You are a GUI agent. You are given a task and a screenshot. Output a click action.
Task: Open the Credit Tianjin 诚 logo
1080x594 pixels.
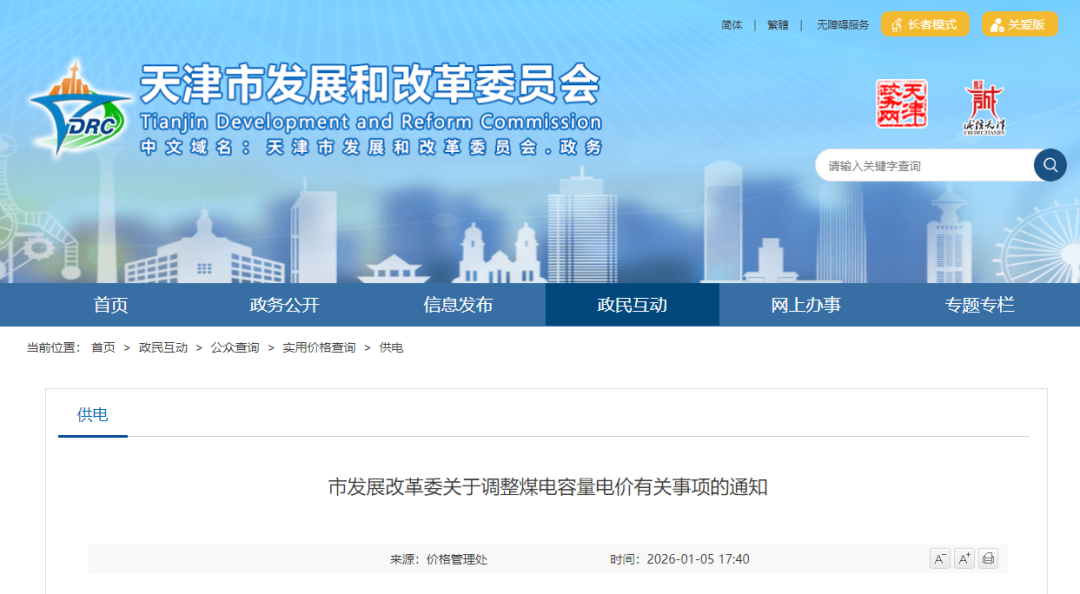[x=984, y=107]
